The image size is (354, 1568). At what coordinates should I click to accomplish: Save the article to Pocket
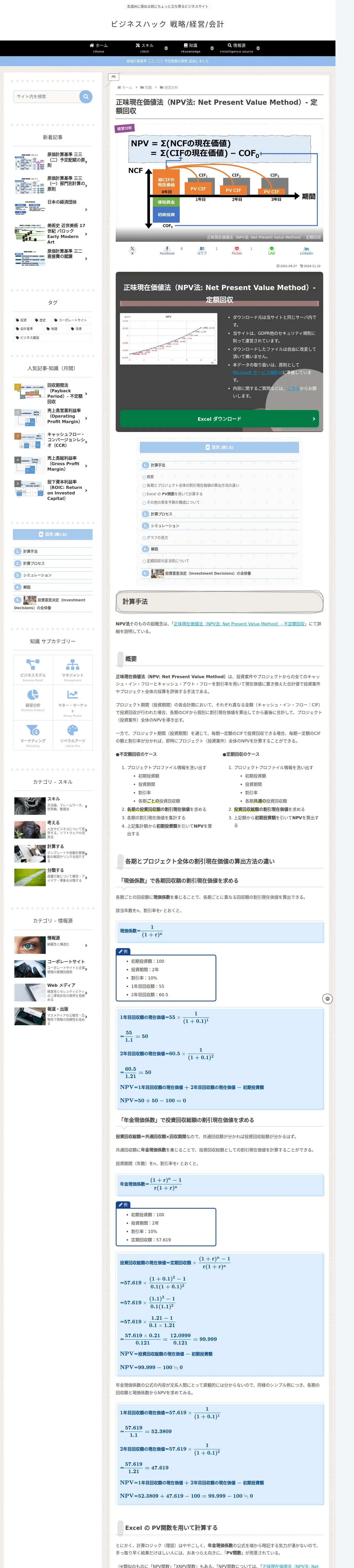tap(237, 250)
